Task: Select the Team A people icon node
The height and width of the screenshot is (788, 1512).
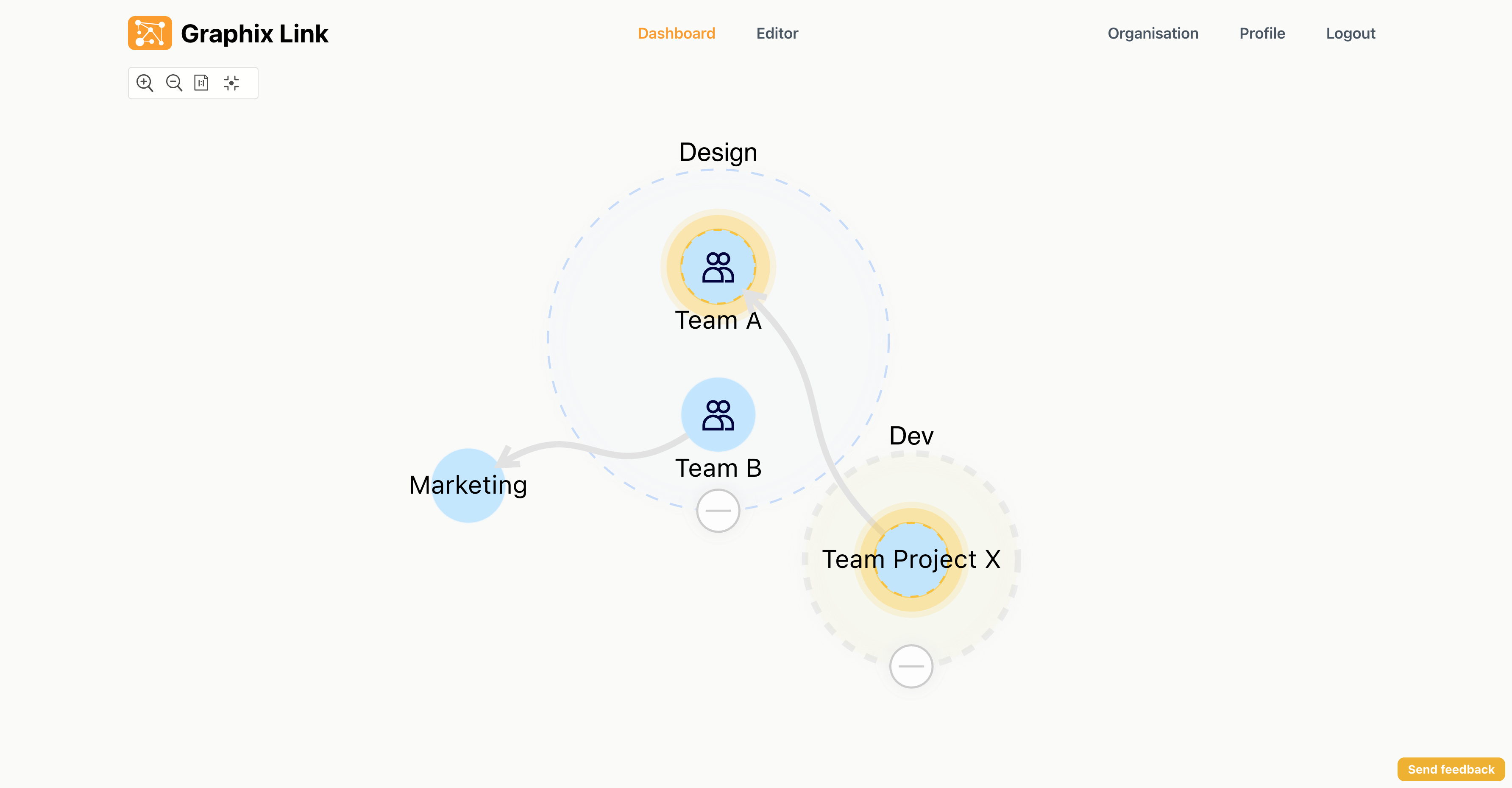Action: click(718, 267)
